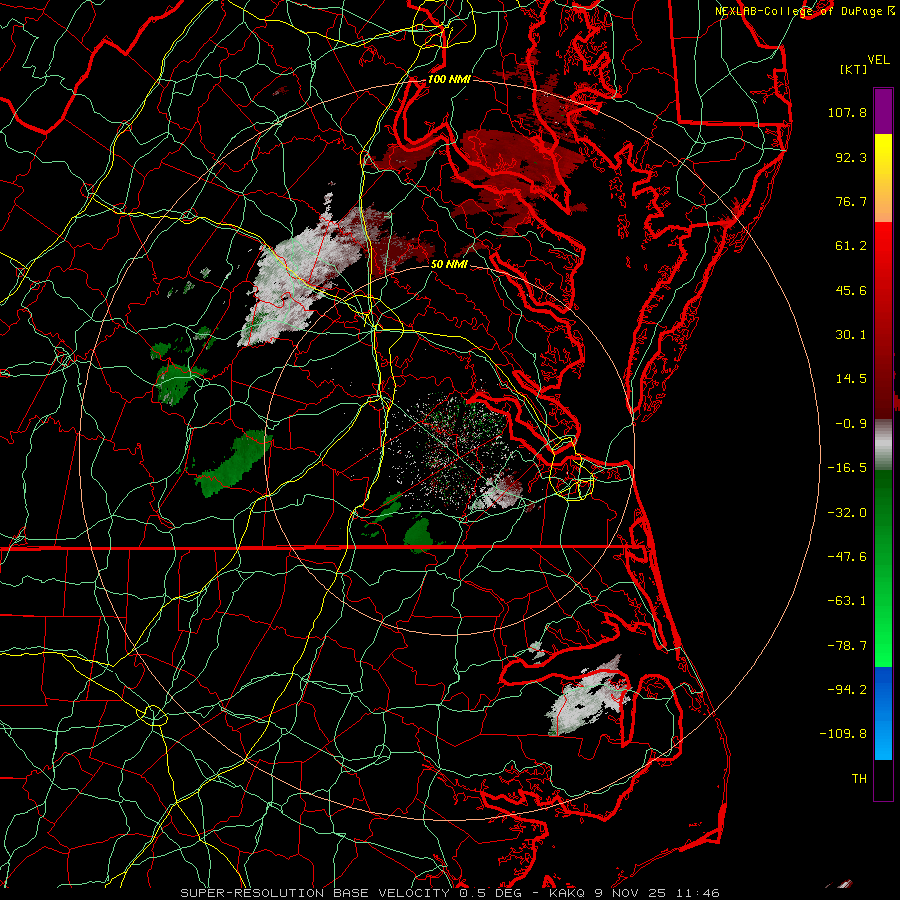
Task: Click the -94.2 legend value
Action: (x=847, y=689)
